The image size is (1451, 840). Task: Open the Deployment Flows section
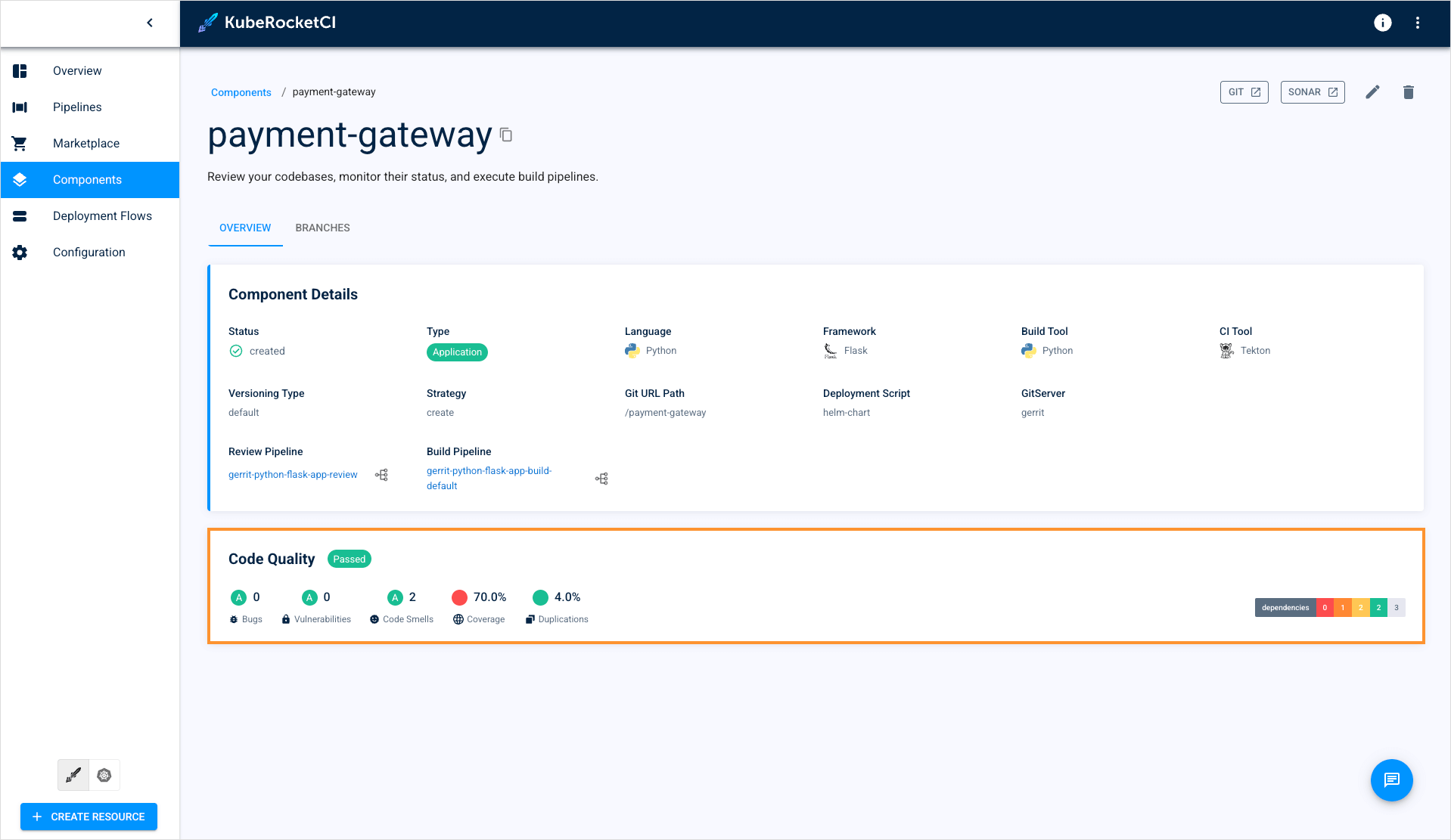click(102, 215)
